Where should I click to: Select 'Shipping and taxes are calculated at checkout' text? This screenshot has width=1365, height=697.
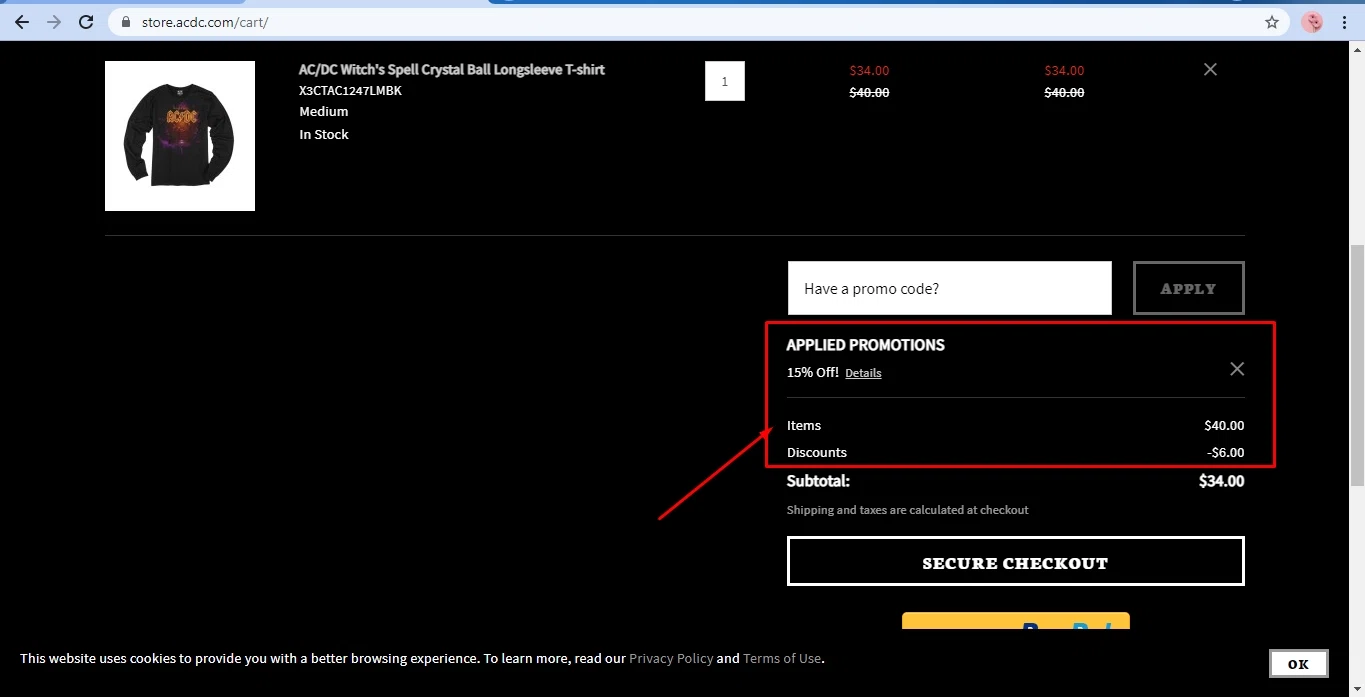pyautogui.click(x=907, y=510)
